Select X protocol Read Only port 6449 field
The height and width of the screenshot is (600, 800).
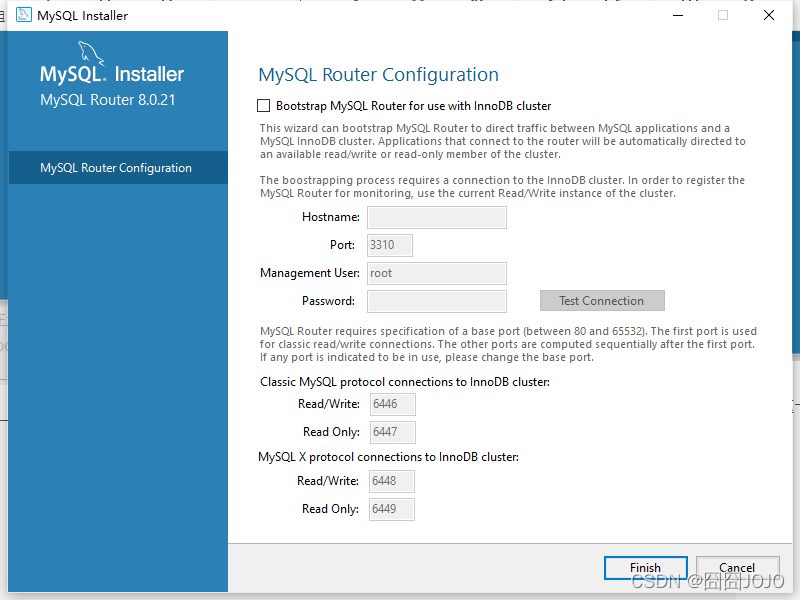tap(392, 509)
